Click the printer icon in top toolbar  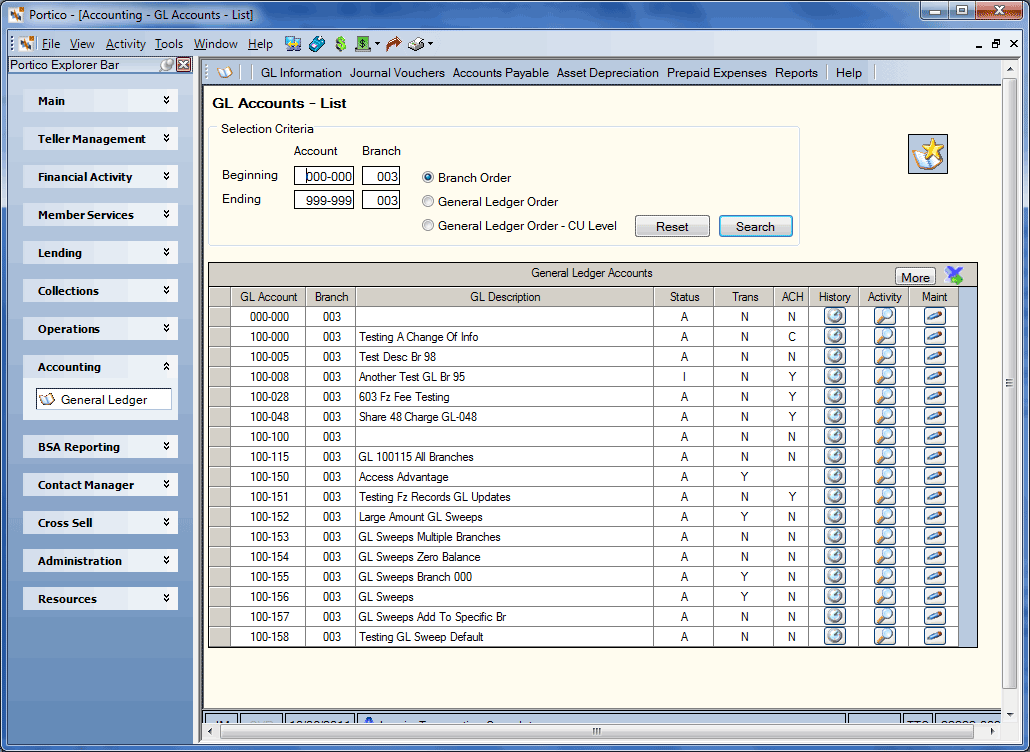click(x=416, y=44)
